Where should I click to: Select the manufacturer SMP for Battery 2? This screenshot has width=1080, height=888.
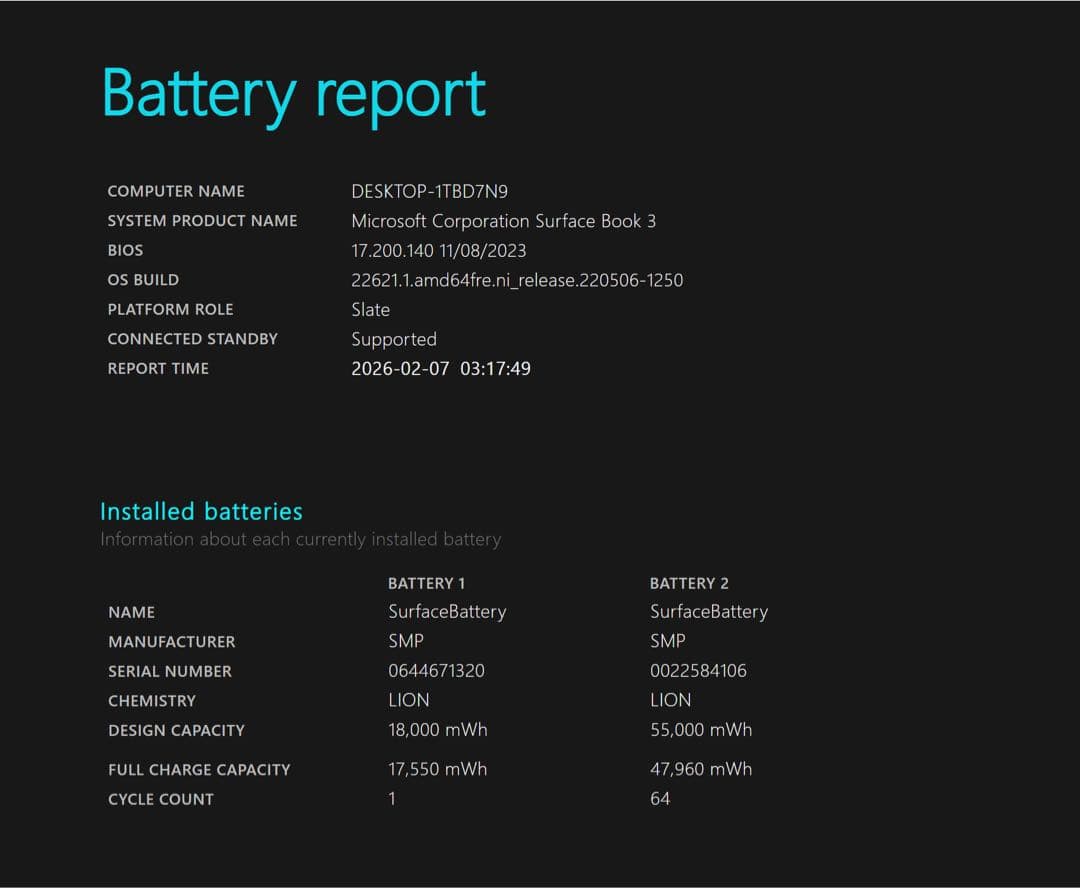point(667,641)
